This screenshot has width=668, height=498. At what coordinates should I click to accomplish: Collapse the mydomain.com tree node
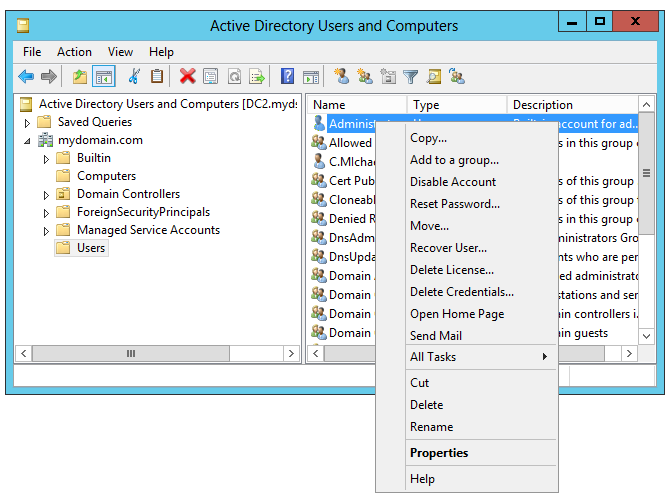pos(28,140)
